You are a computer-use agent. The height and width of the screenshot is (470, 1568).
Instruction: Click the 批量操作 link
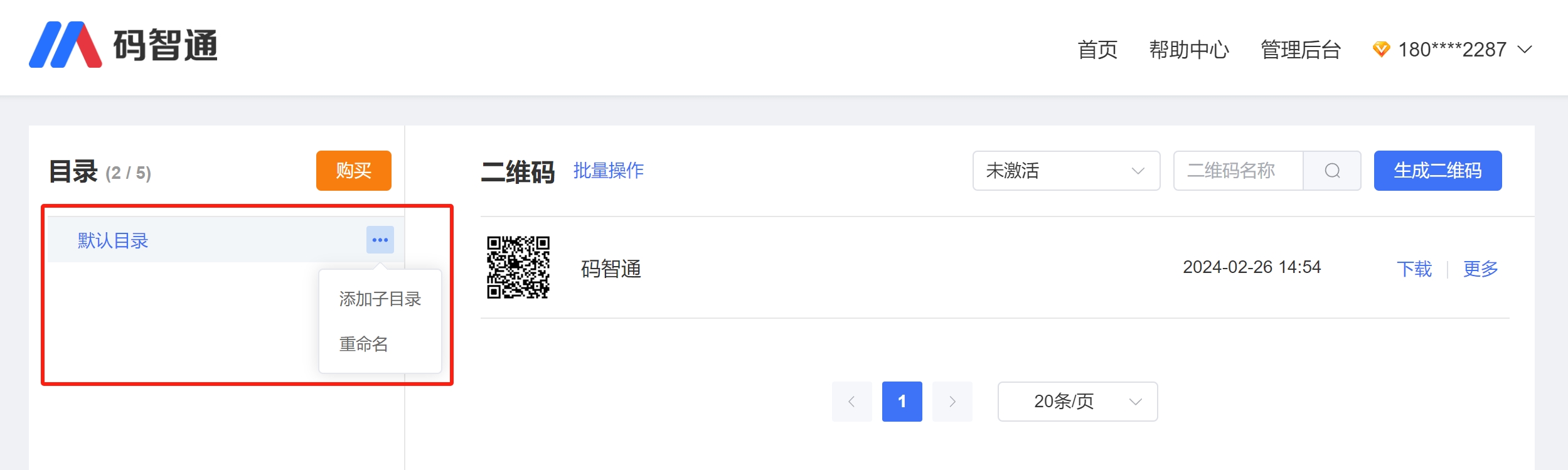point(608,171)
